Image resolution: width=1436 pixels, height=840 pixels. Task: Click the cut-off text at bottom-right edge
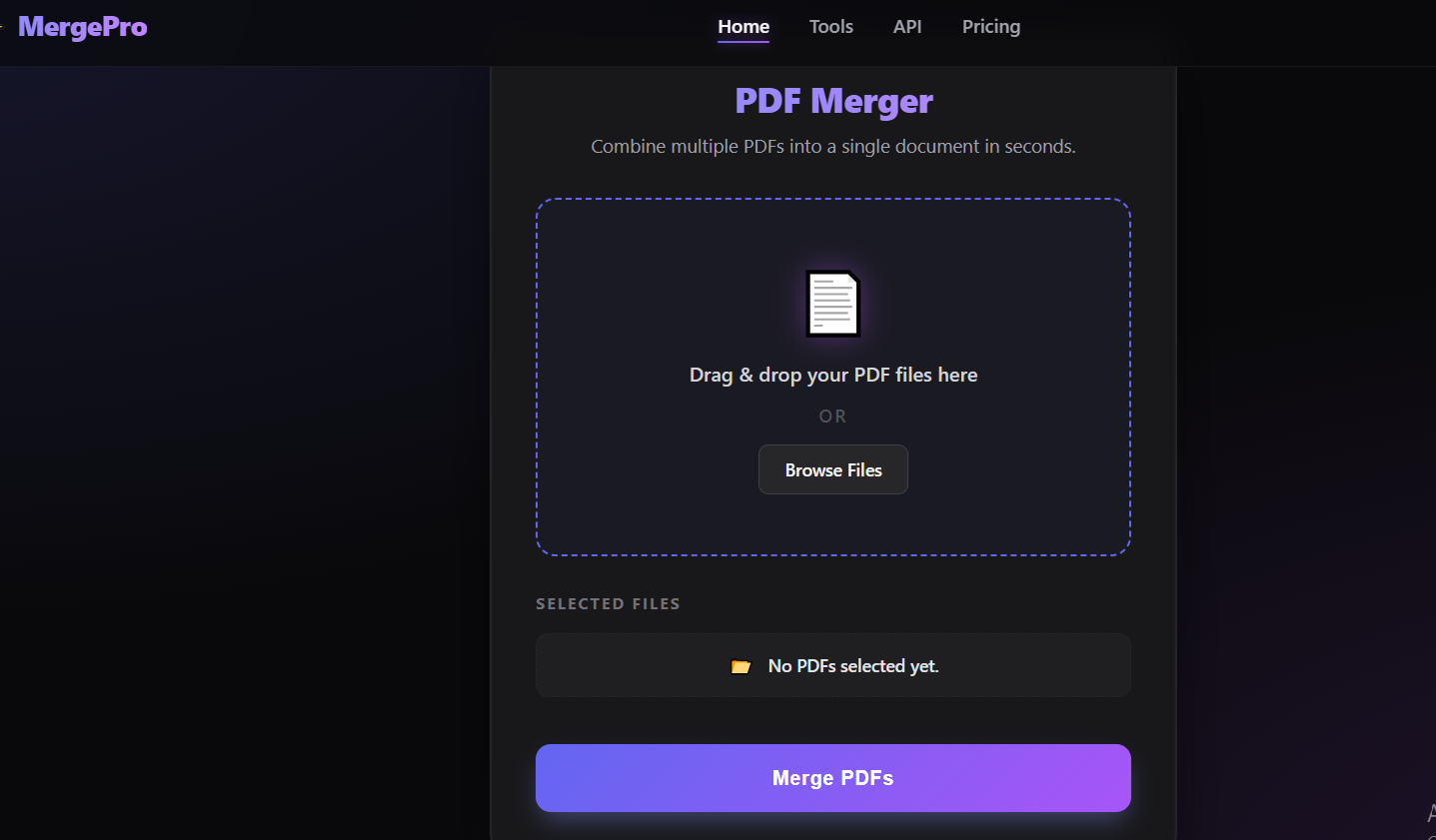click(1431, 814)
